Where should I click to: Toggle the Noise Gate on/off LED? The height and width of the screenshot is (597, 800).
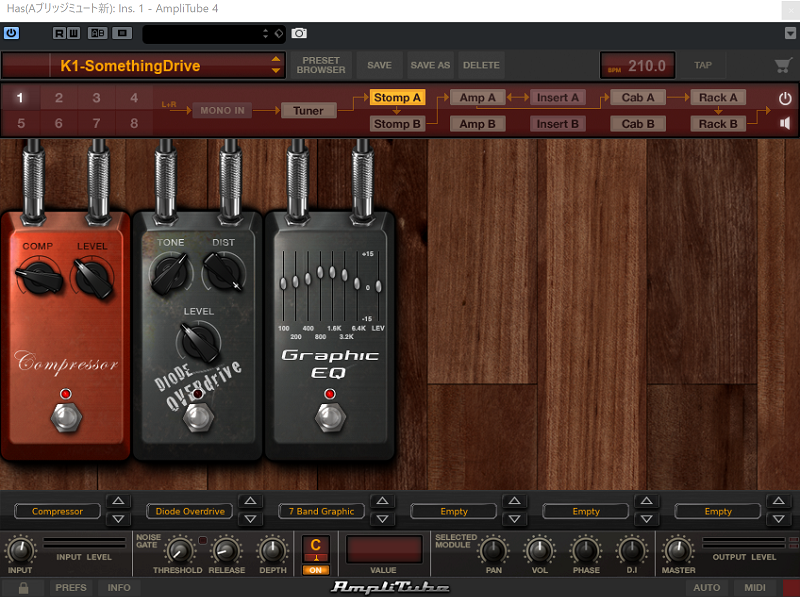pyautogui.click(x=203, y=540)
